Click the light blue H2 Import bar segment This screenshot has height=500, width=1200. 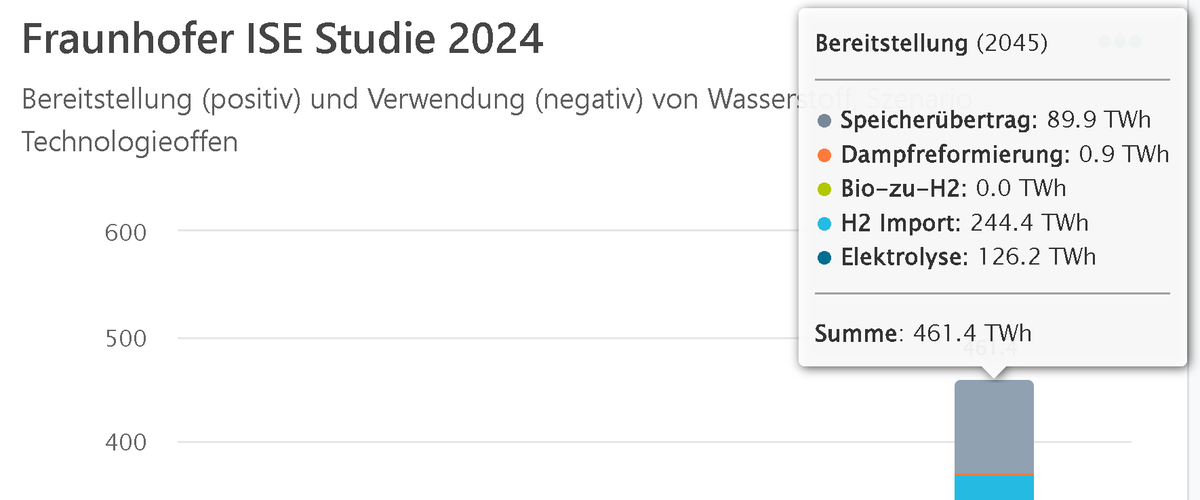click(x=994, y=488)
